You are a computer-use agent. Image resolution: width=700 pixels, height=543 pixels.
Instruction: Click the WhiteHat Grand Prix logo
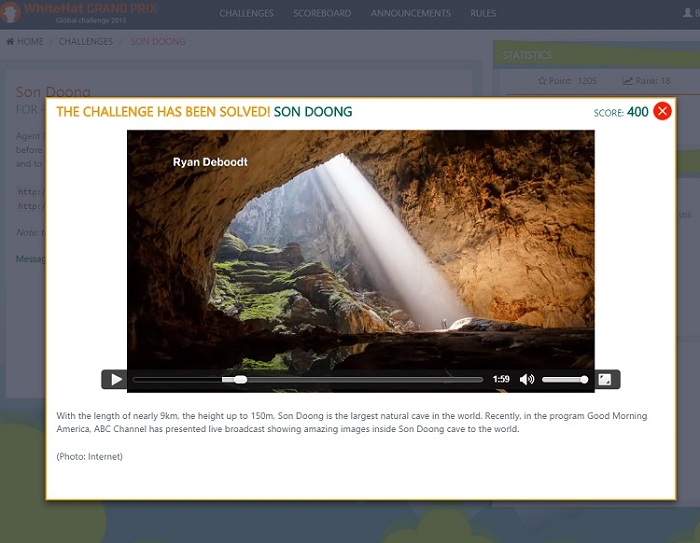[x=79, y=12]
